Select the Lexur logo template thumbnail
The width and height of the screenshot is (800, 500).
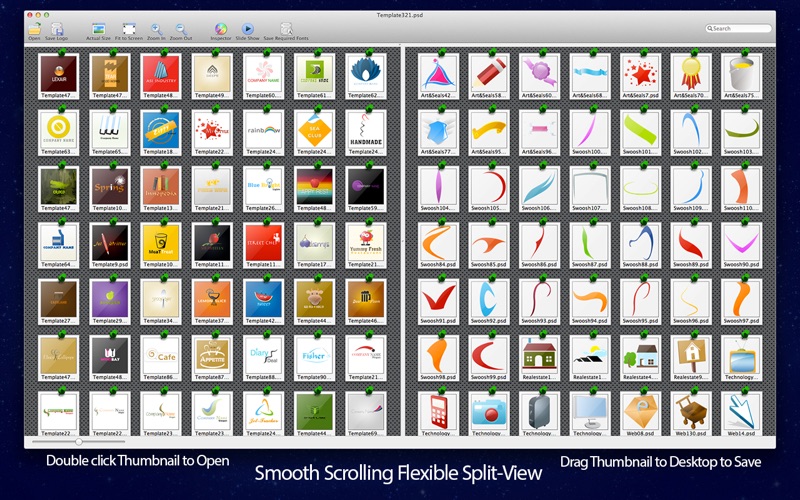pyautogui.click(x=59, y=76)
